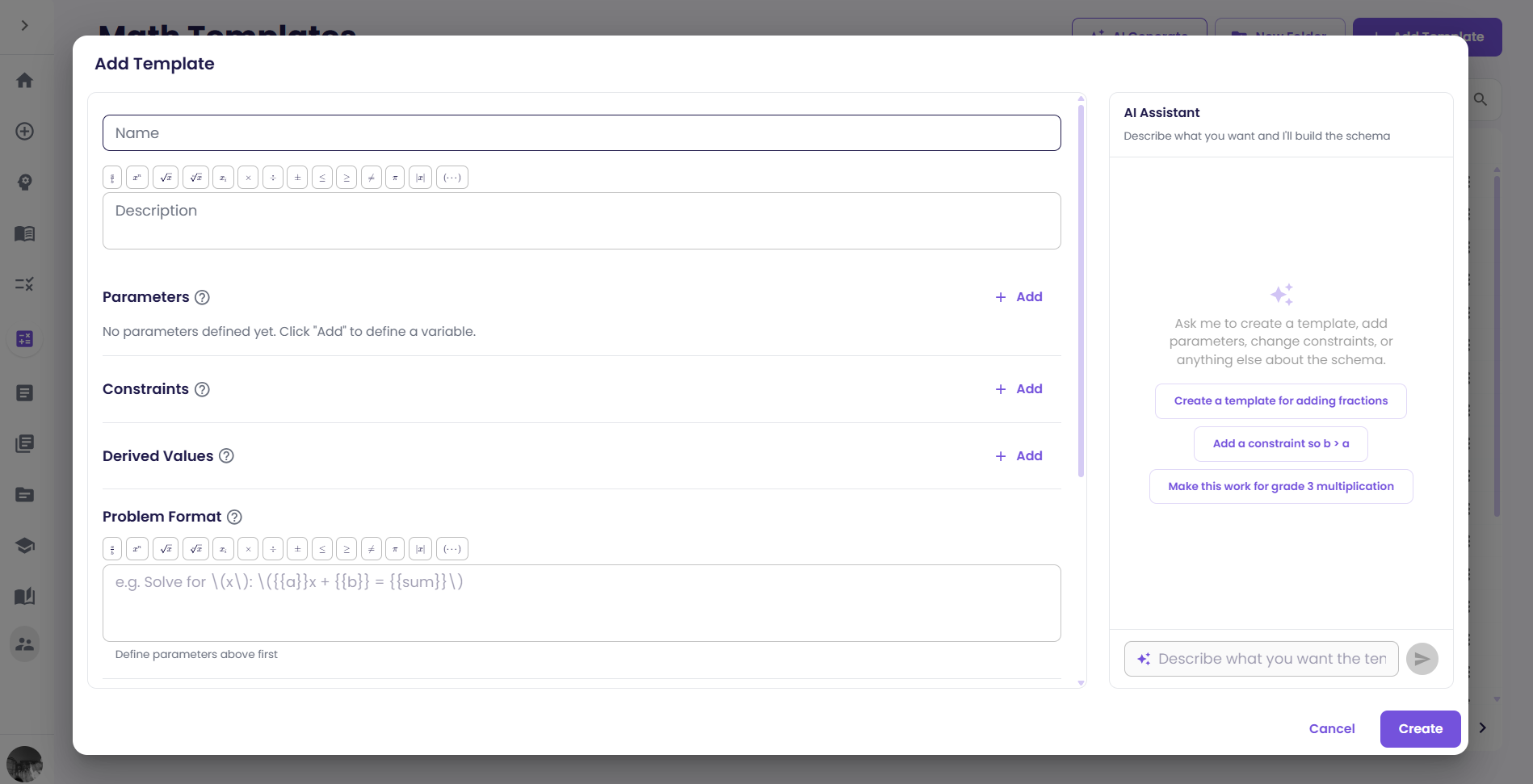Open help tooltip next to Constraints
The image size is (1533, 784).
(x=203, y=389)
